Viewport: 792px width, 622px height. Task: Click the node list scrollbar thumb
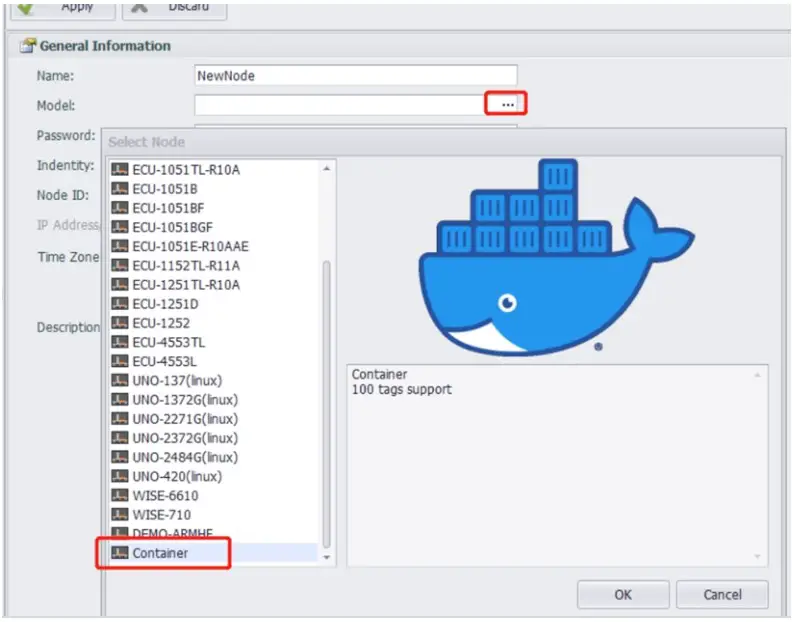click(x=326, y=404)
